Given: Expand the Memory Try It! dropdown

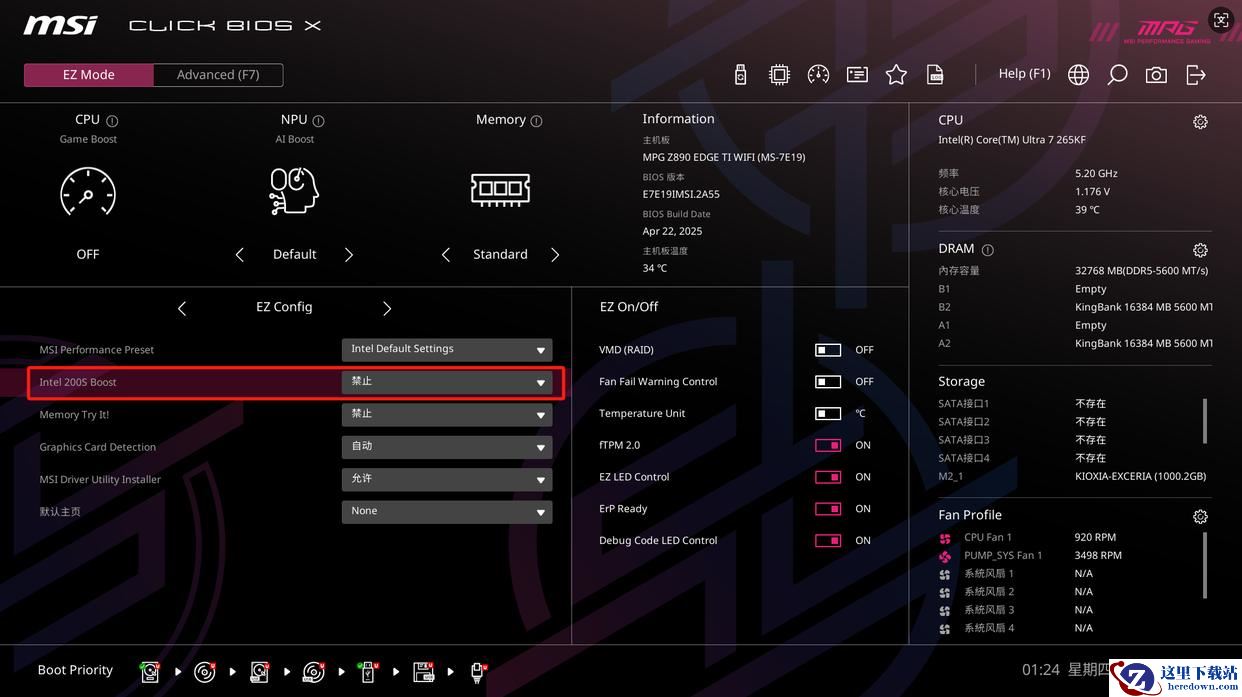Looking at the screenshot, I should coord(447,414).
